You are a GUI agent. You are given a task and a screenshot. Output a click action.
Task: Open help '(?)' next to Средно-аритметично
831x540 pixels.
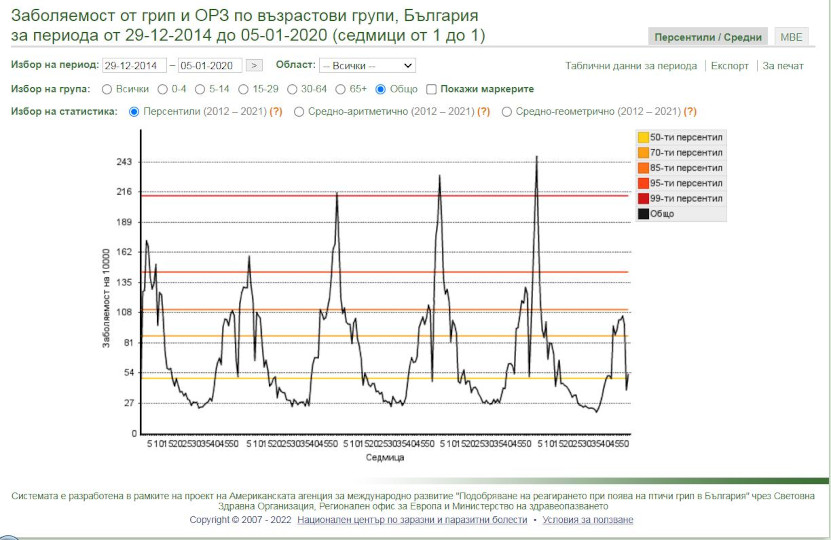pos(483,112)
